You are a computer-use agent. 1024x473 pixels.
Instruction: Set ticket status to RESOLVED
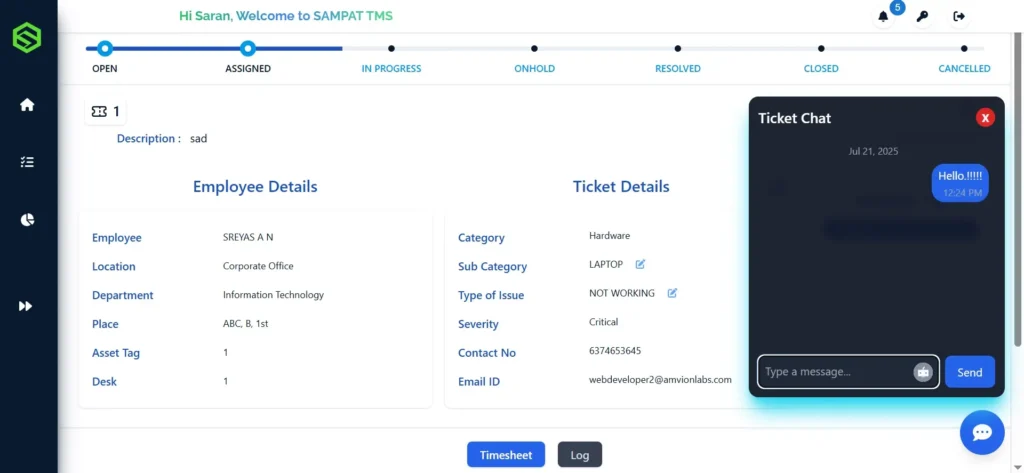coord(678,48)
